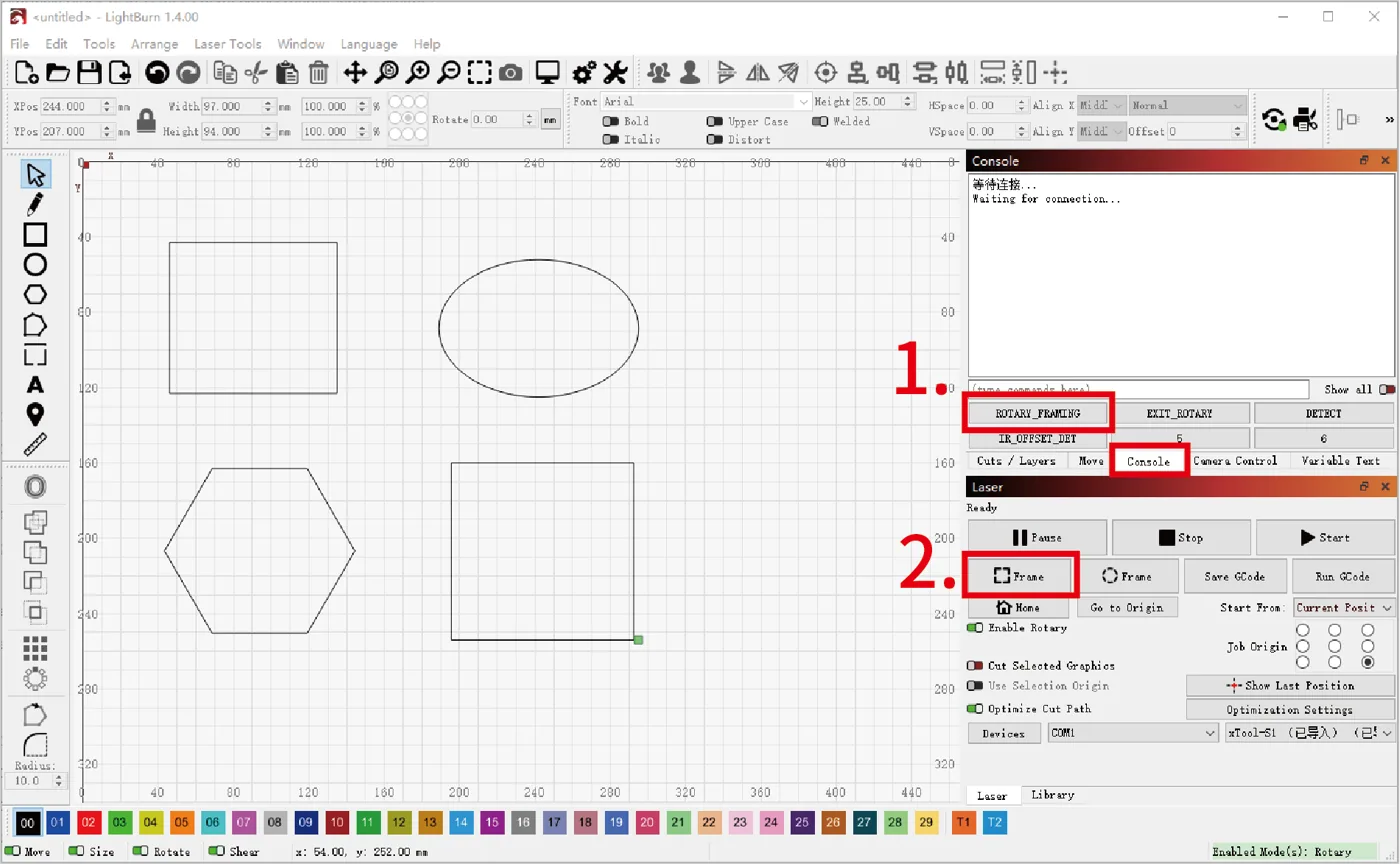Toggle the Welded text switch

click(x=820, y=121)
